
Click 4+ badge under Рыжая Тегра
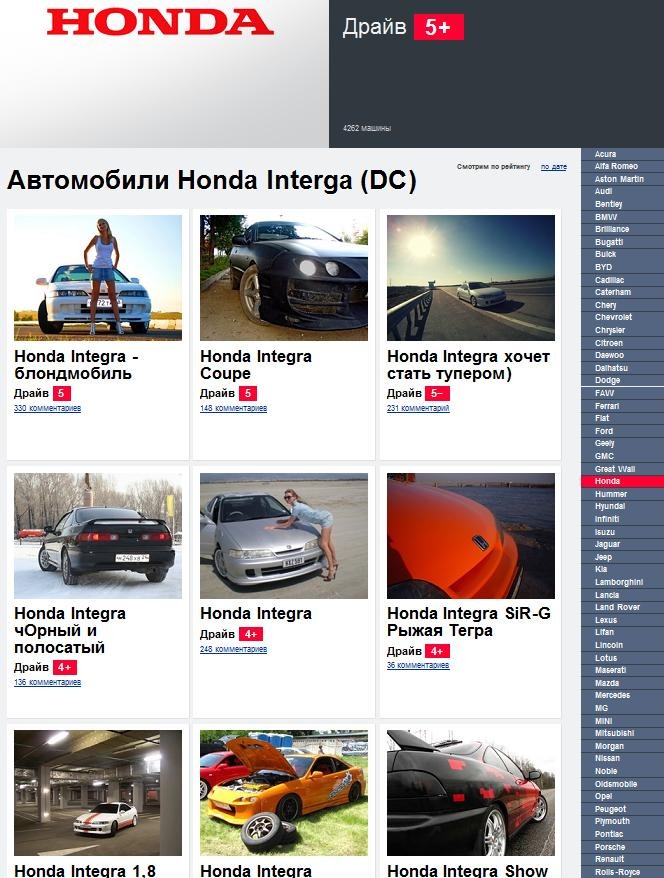pyautogui.click(x=437, y=651)
